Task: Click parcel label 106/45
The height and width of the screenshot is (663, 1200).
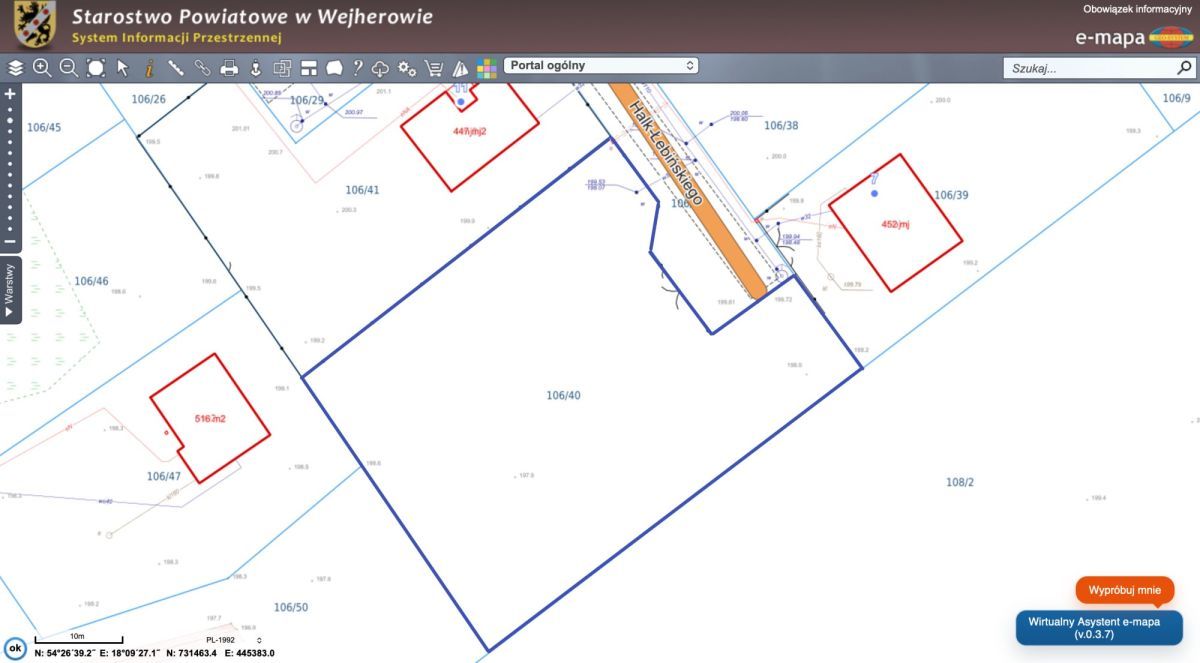Action: pos(44,127)
